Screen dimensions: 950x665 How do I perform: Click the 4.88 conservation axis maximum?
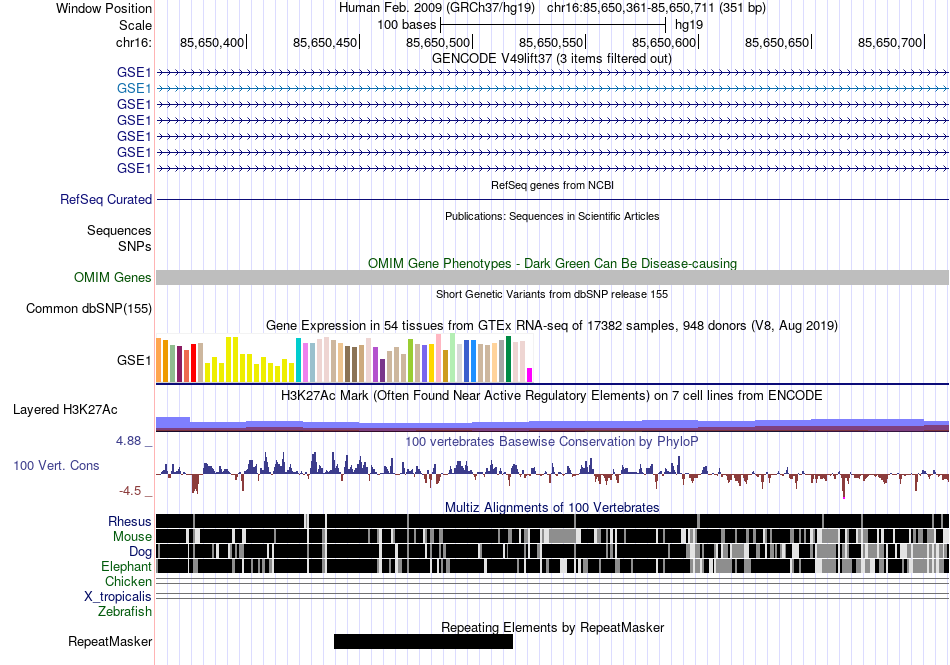coord(128,441)
